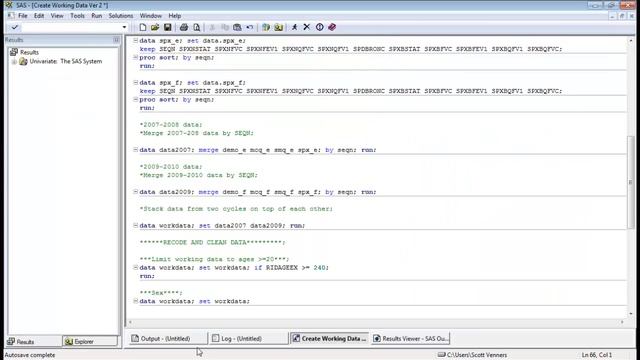Collapse the last 'data workdata; set workdata;' block
This screenshot has width=640, height=360.
click(136, 301)
